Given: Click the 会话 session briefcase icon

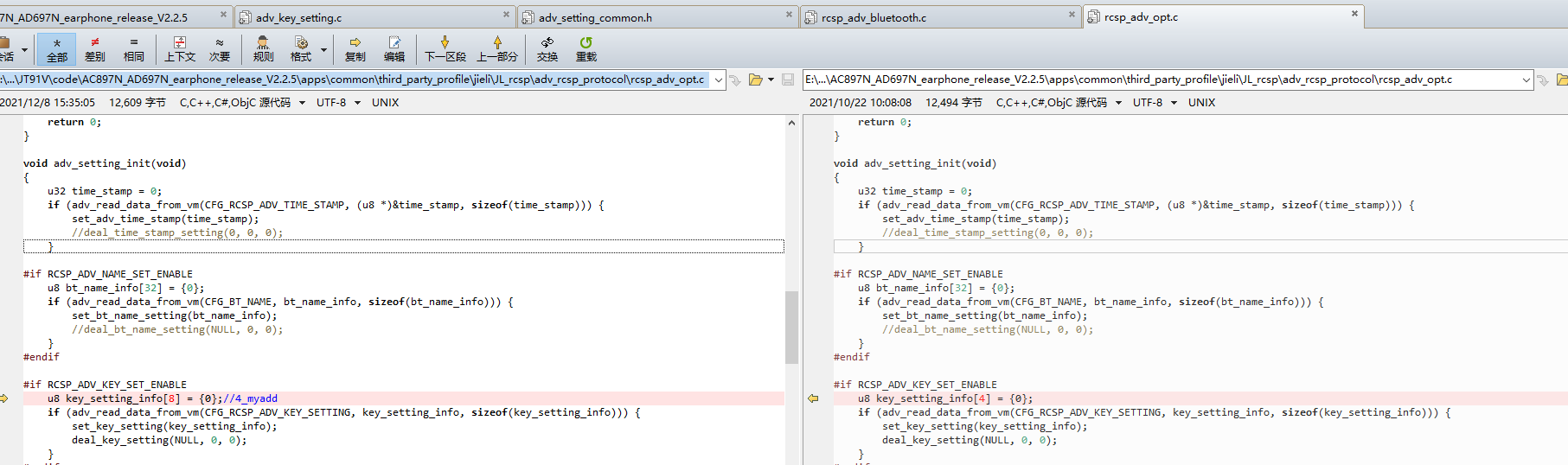Looking at the screenshot, I should 5,49.
